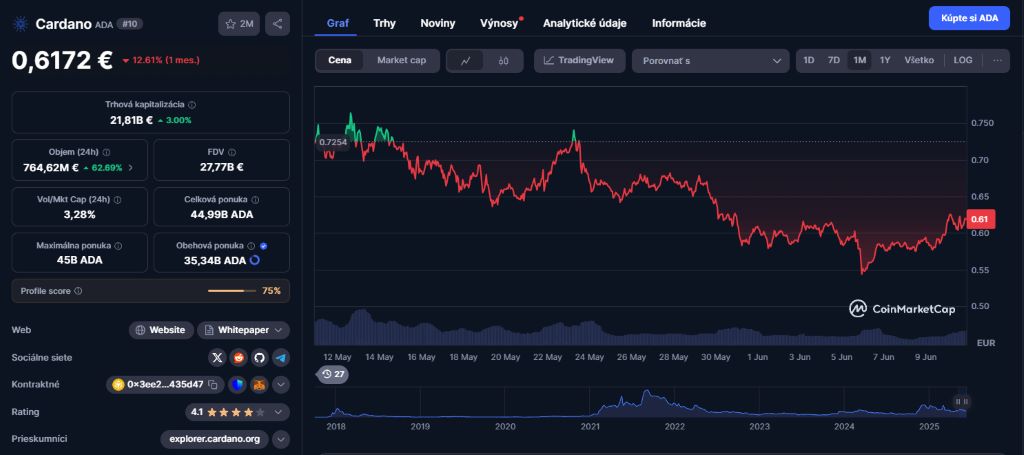Click the chart range slider pause handle
This screenshot has width=1024, height=455.
(x=961, y=401)
